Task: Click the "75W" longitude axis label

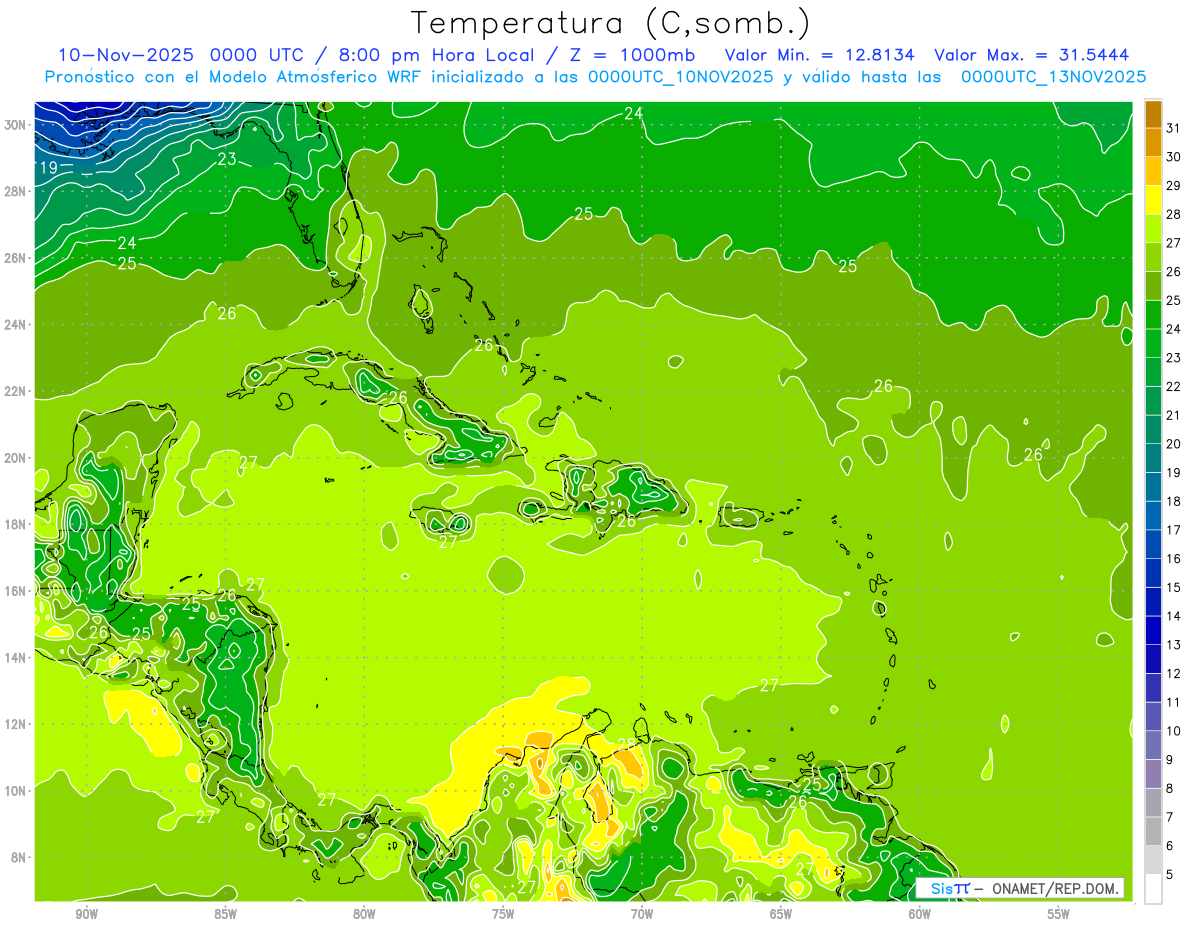Action: point(503,914)
